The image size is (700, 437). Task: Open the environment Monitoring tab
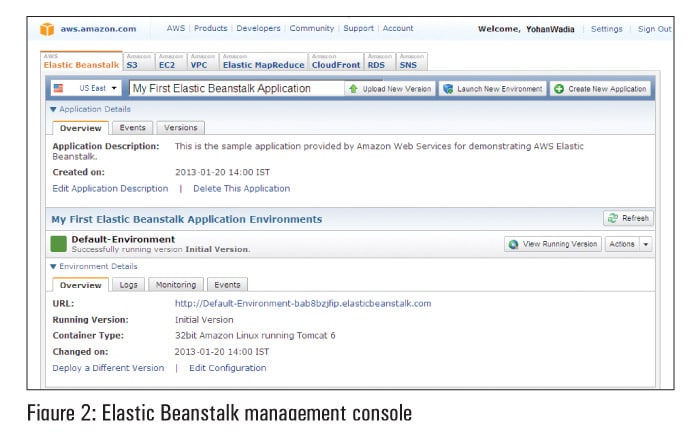[x=176, y=285]
